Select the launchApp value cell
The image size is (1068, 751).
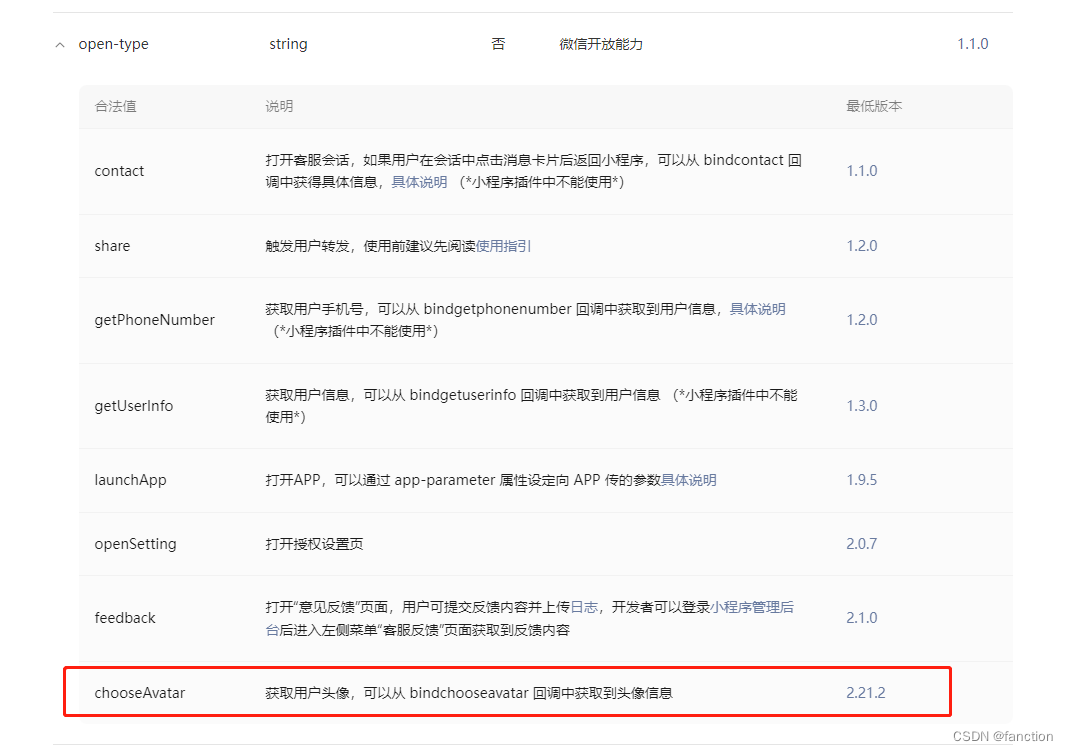pos(130,480)
